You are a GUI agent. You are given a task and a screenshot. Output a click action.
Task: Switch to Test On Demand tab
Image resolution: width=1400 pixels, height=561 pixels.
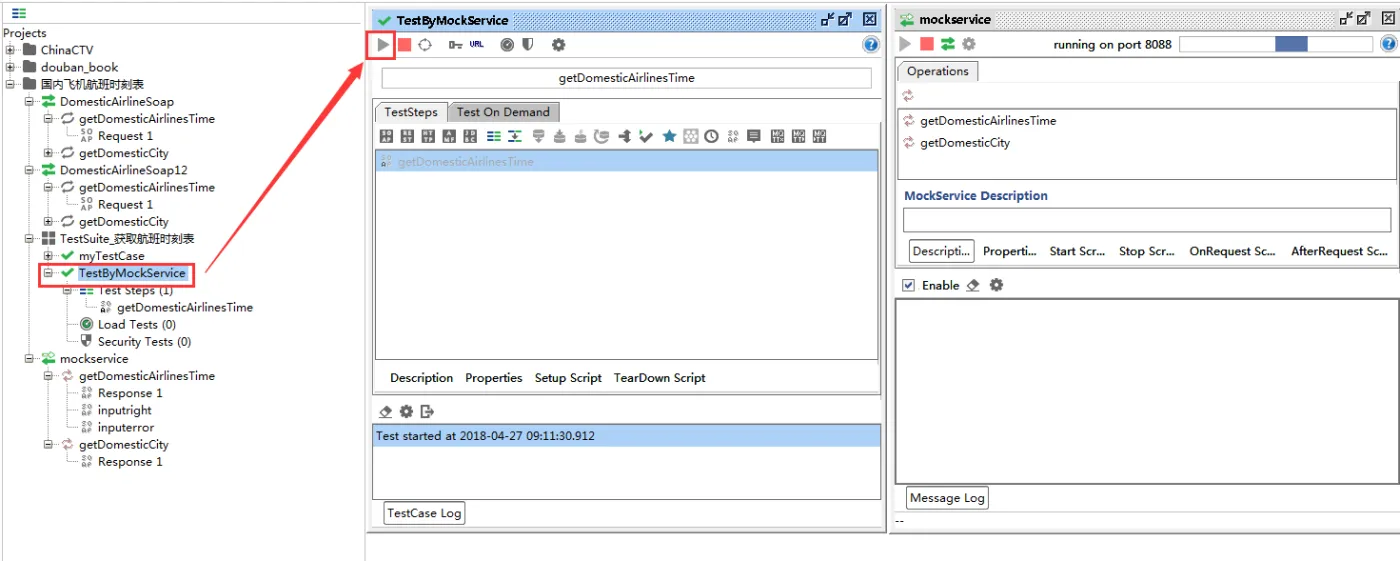click(503, 112)
